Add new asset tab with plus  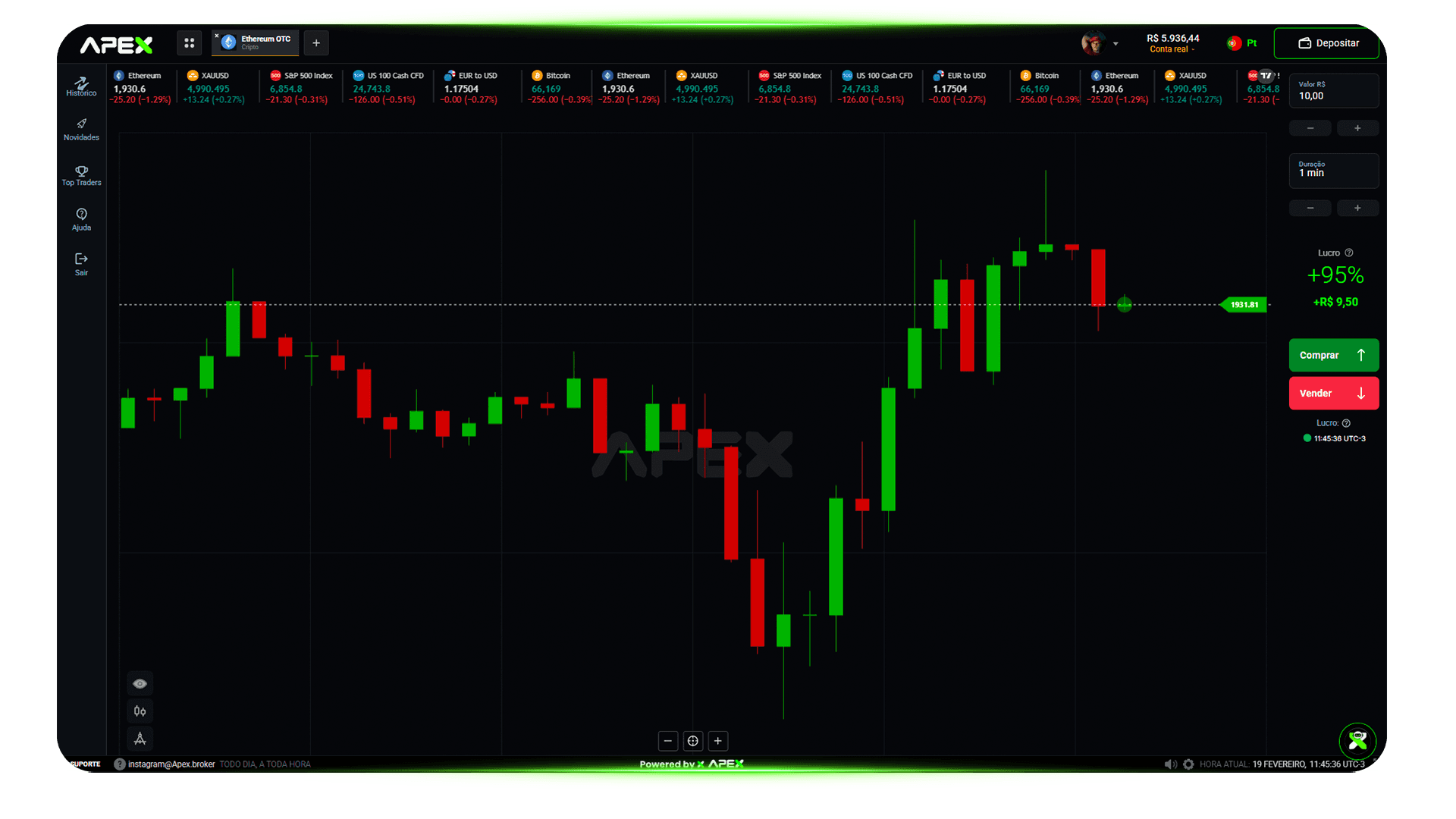point(316,43)
